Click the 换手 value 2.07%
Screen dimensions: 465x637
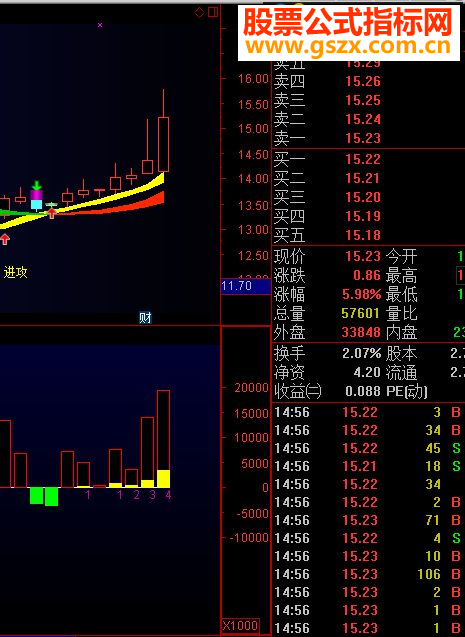[361, 353]
